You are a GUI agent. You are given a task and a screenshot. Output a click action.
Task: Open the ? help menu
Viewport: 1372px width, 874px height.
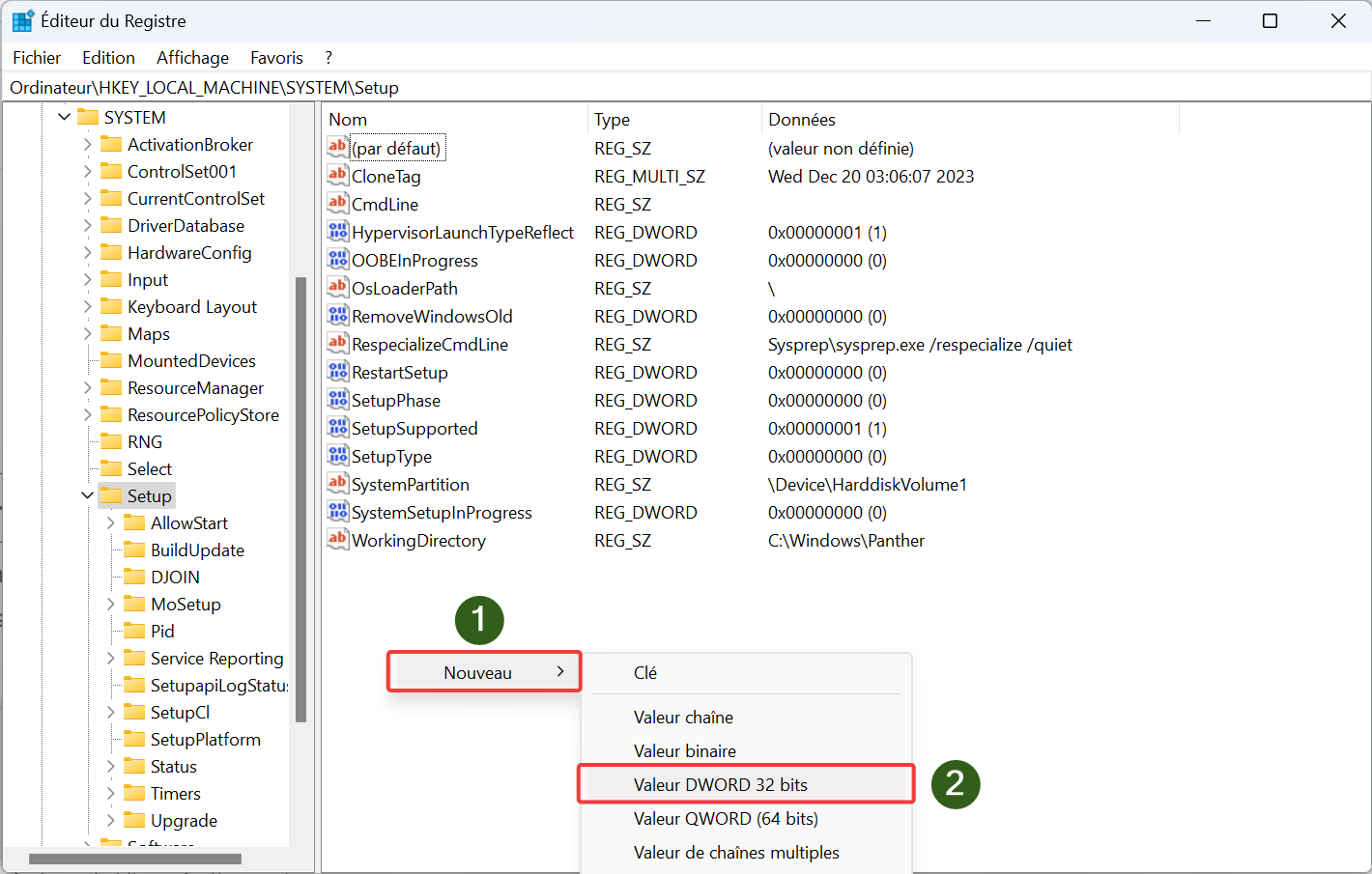[x=329, y=58]
